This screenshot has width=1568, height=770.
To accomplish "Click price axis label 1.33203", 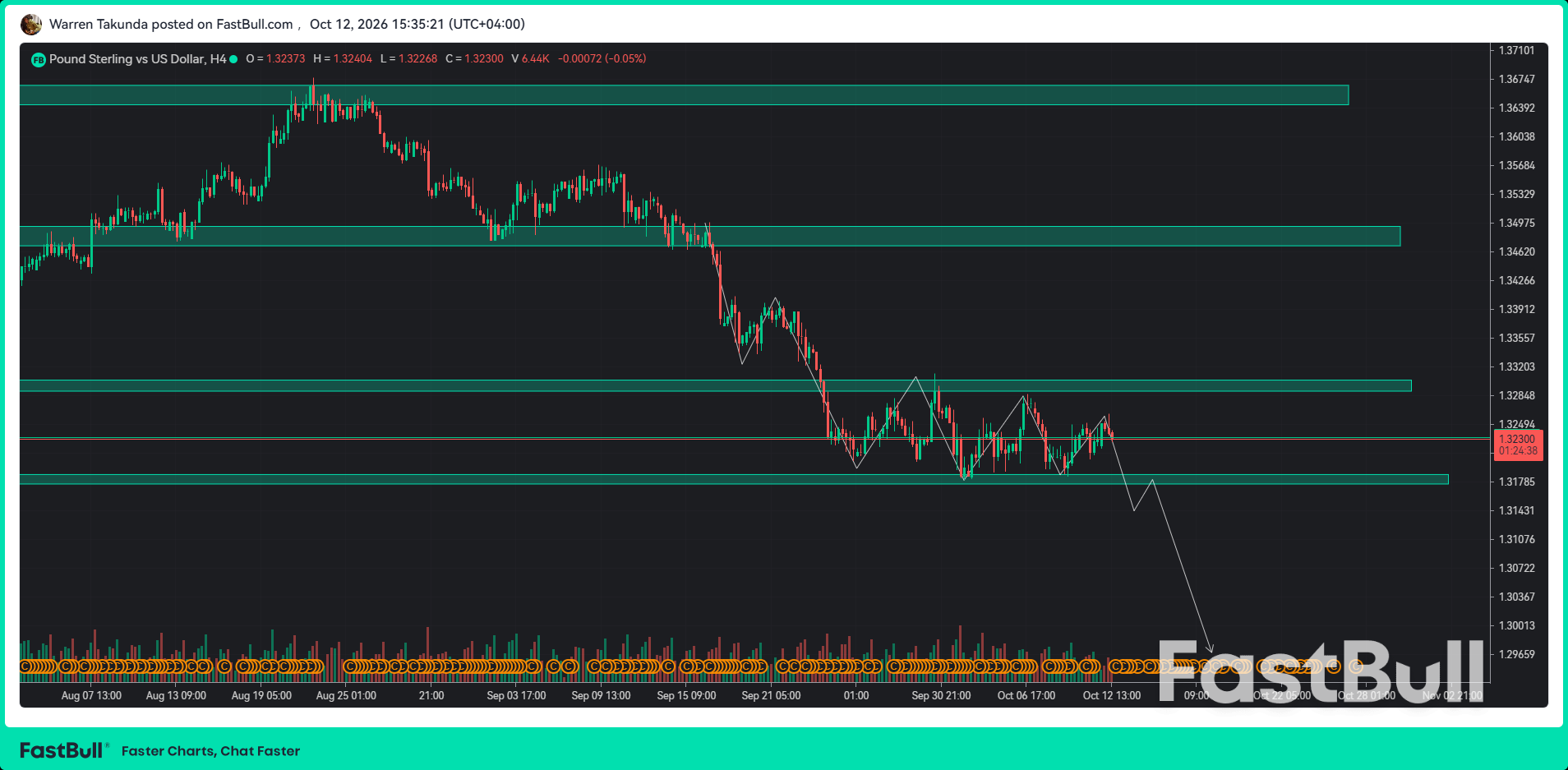I will (x=1516, y=367).
